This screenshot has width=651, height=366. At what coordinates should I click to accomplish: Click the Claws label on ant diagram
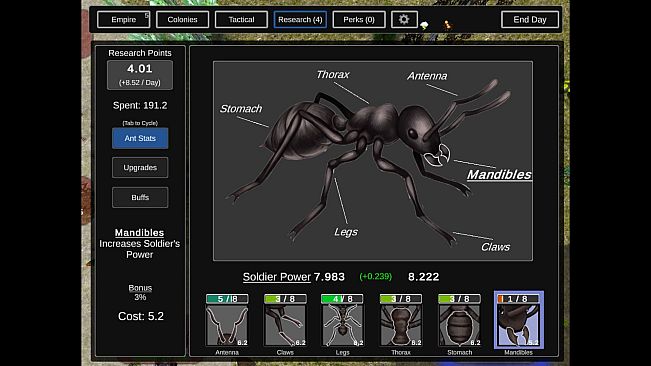[x=495, y=247]
